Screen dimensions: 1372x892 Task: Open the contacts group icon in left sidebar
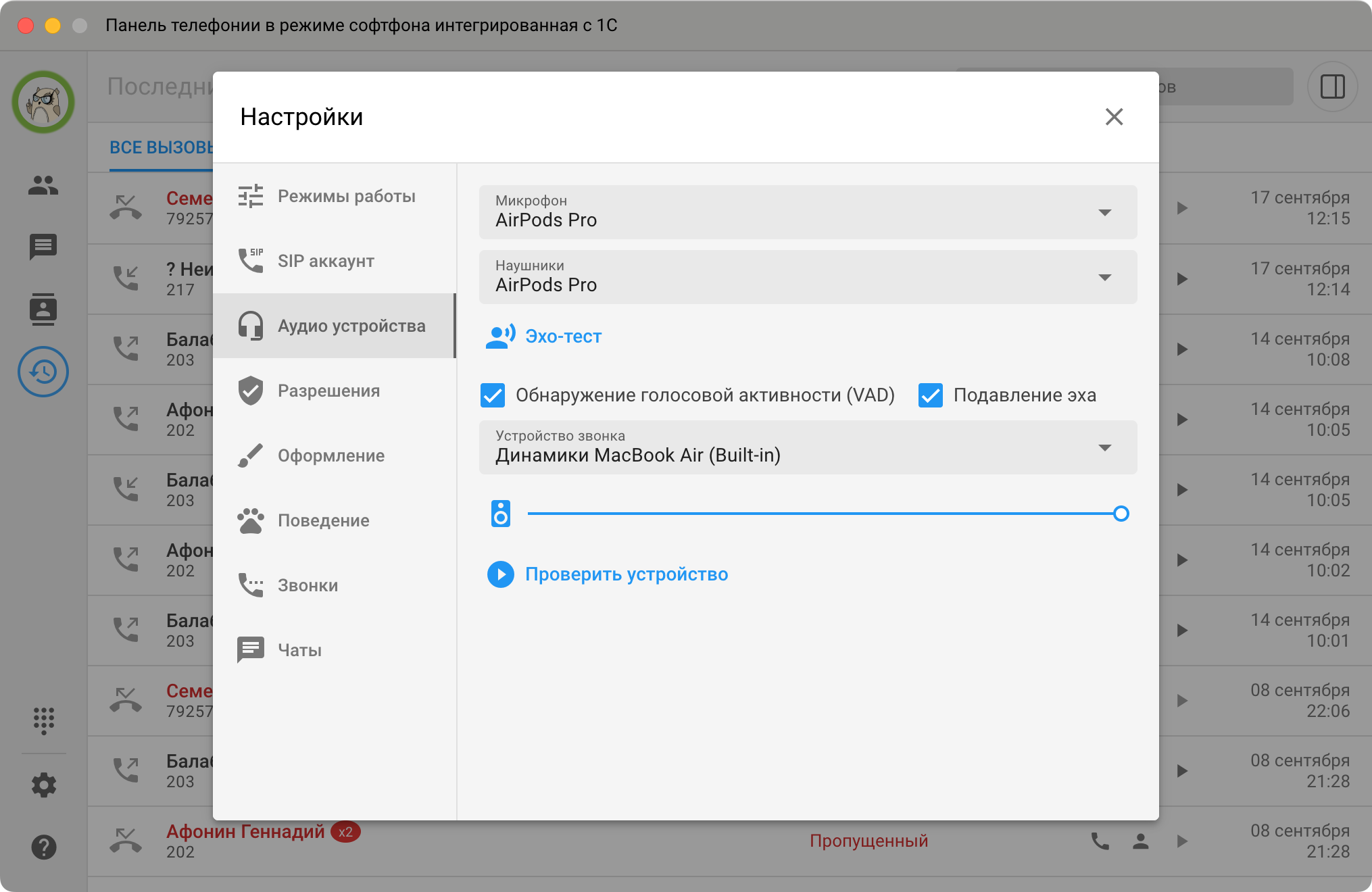click(x=43, y=184)
